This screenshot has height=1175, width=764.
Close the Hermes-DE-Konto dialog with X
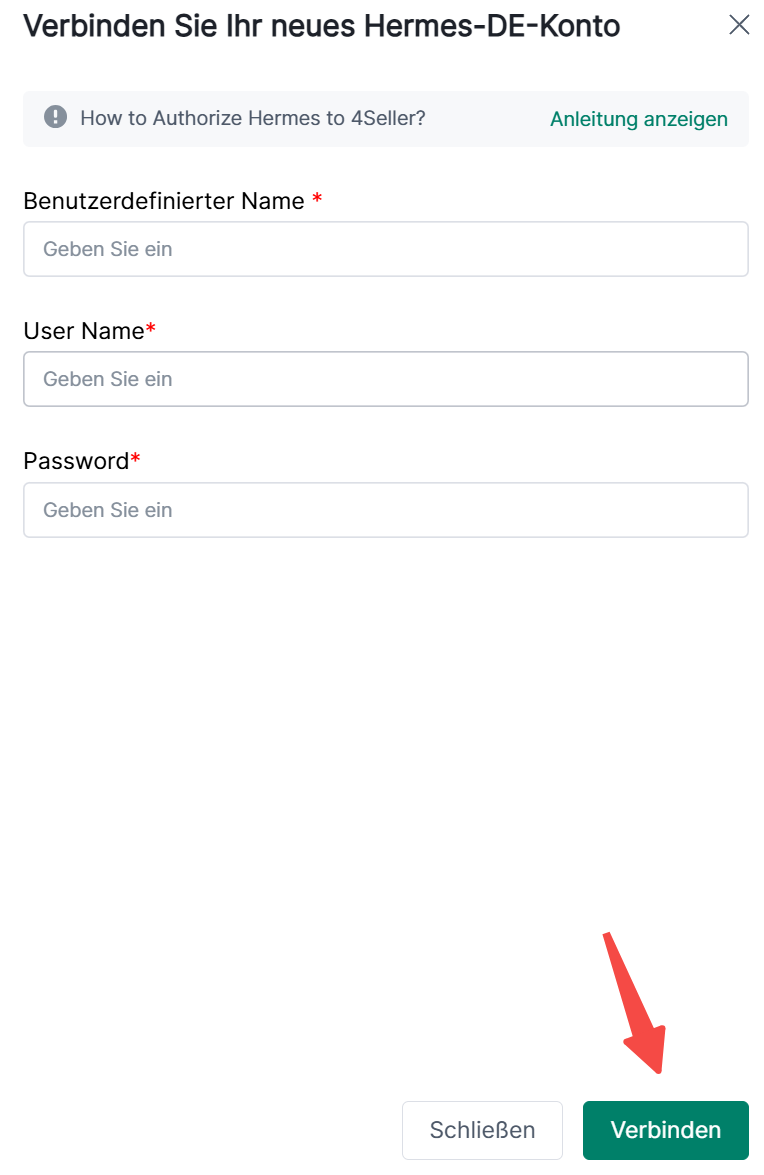point(739,25)
